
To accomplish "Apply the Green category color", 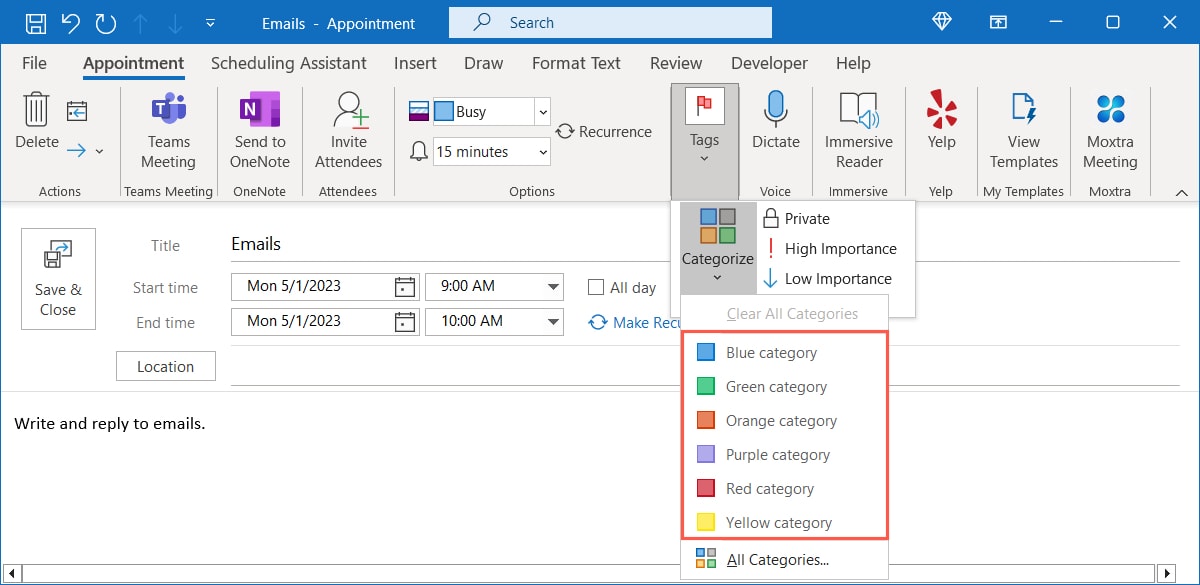I will pos(775,386).
